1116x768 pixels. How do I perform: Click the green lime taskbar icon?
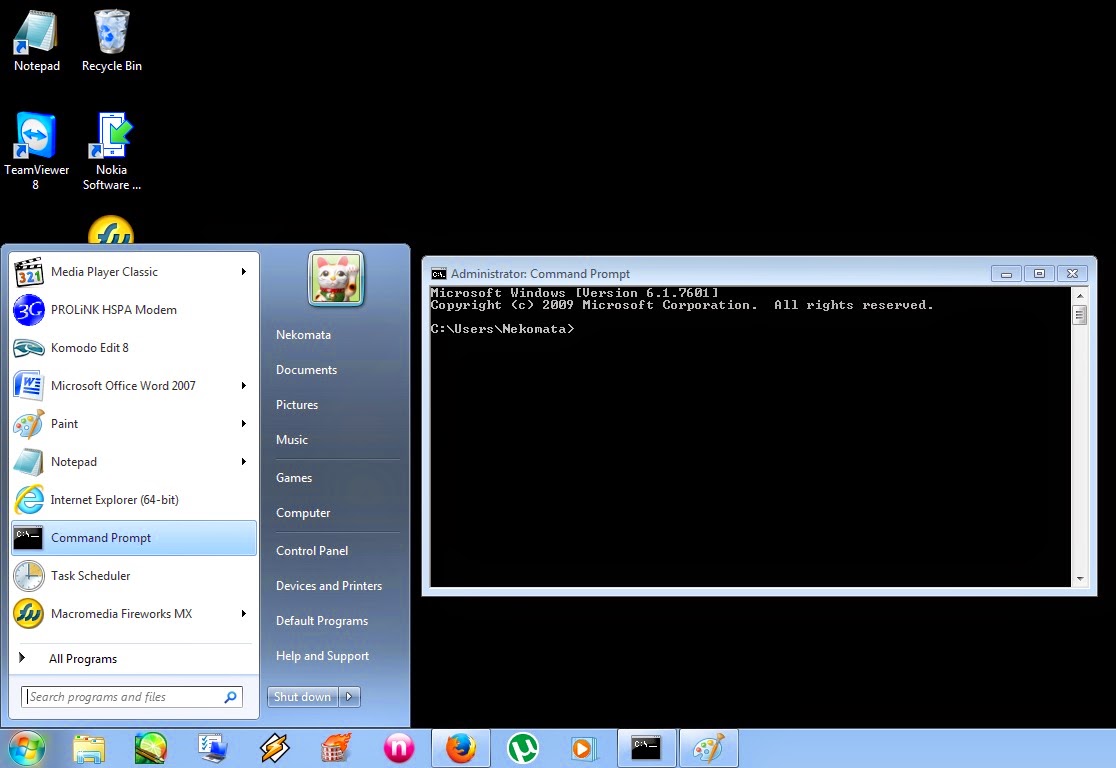point(151,749)
